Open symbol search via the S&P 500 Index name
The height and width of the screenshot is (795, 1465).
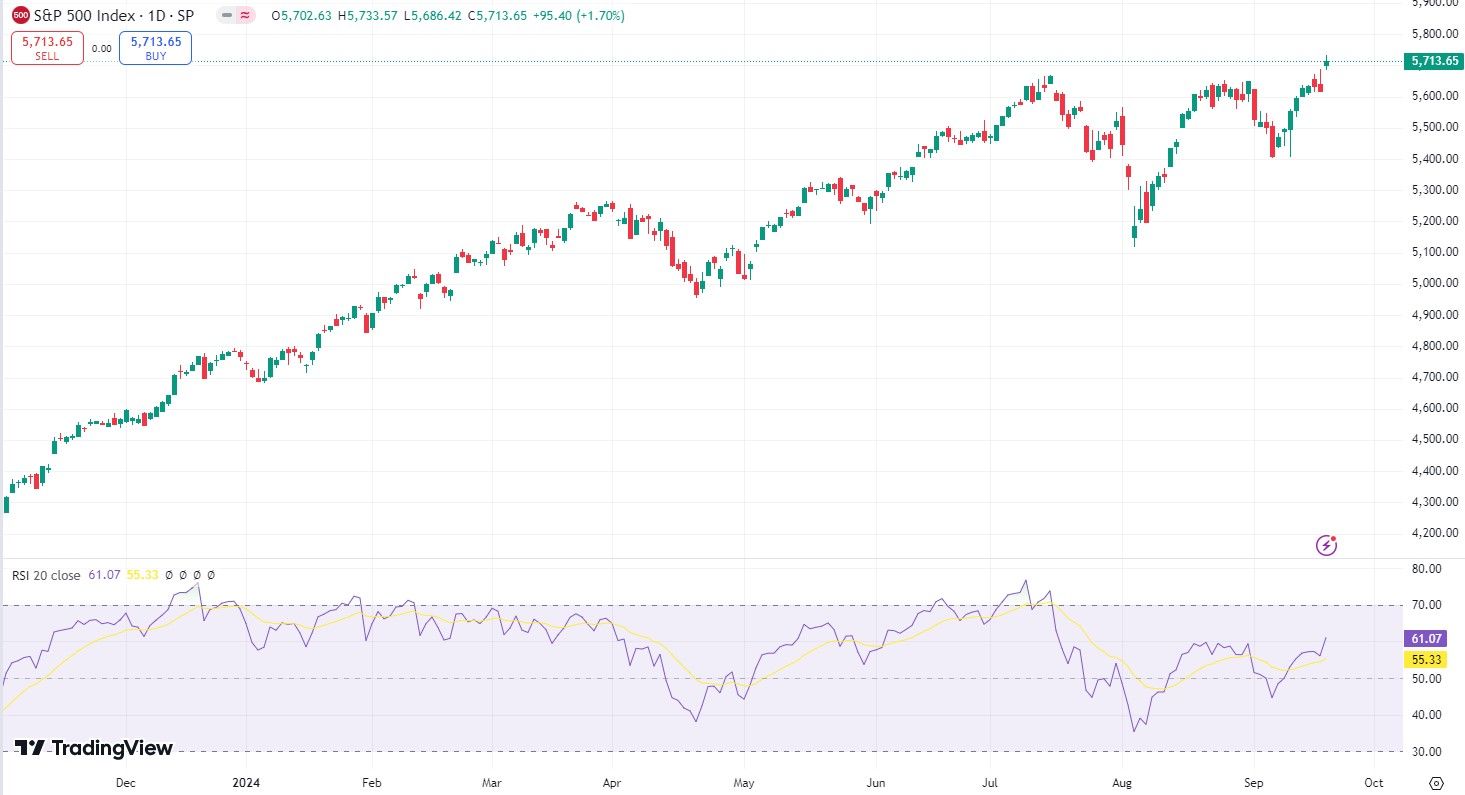click(x=85, y=15)
